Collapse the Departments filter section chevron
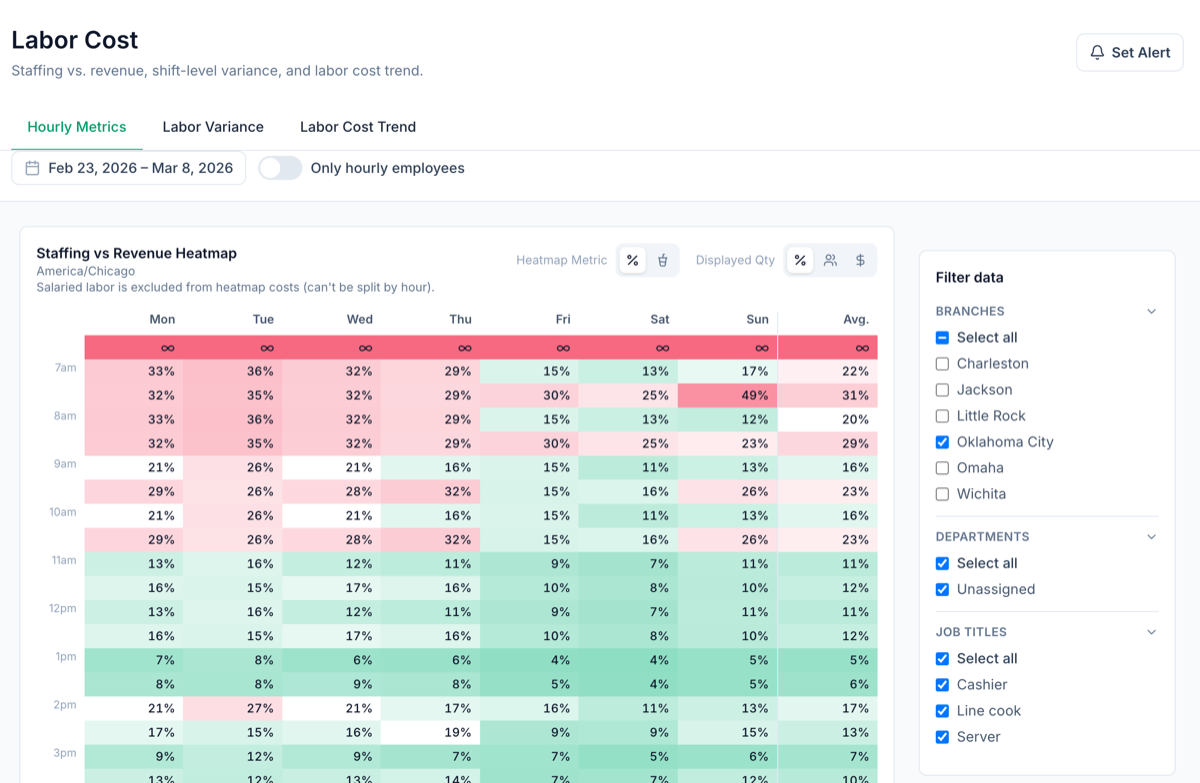The height and width of the screenshot is (783, 1200). tap(1151, 537)
